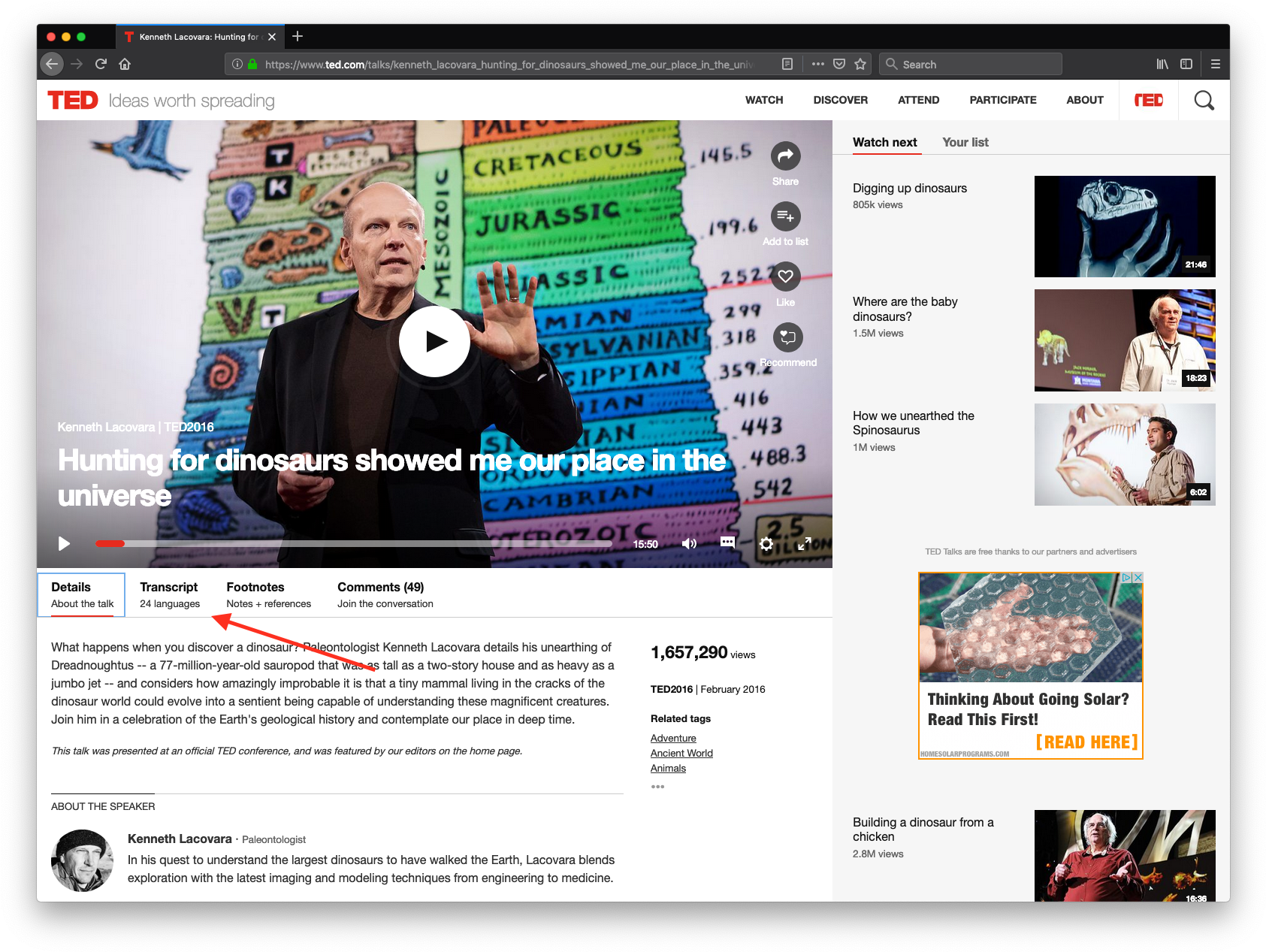Open the WATCH menu
1266x952 pixels.
(763, 100)
